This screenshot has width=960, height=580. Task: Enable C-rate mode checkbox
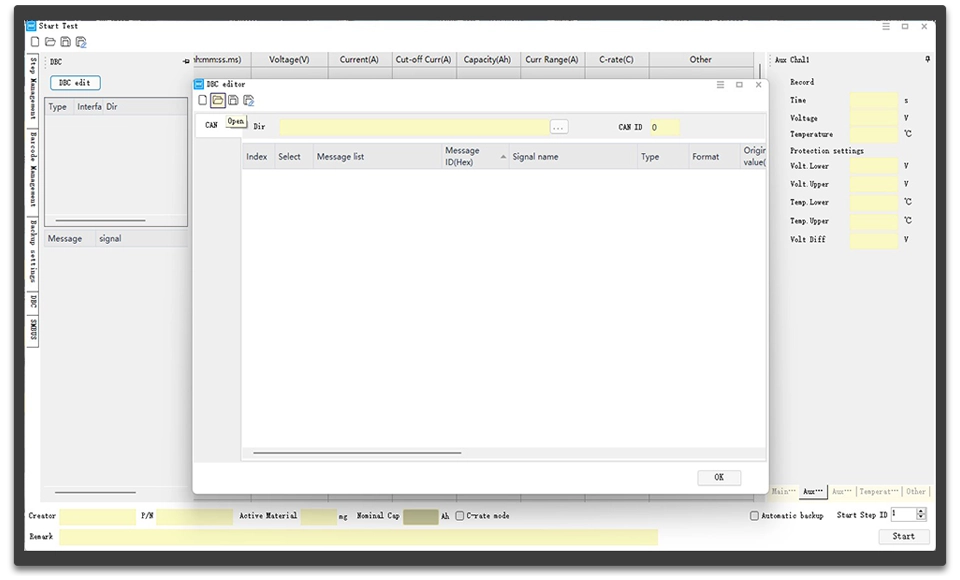(x=460, y=516)
